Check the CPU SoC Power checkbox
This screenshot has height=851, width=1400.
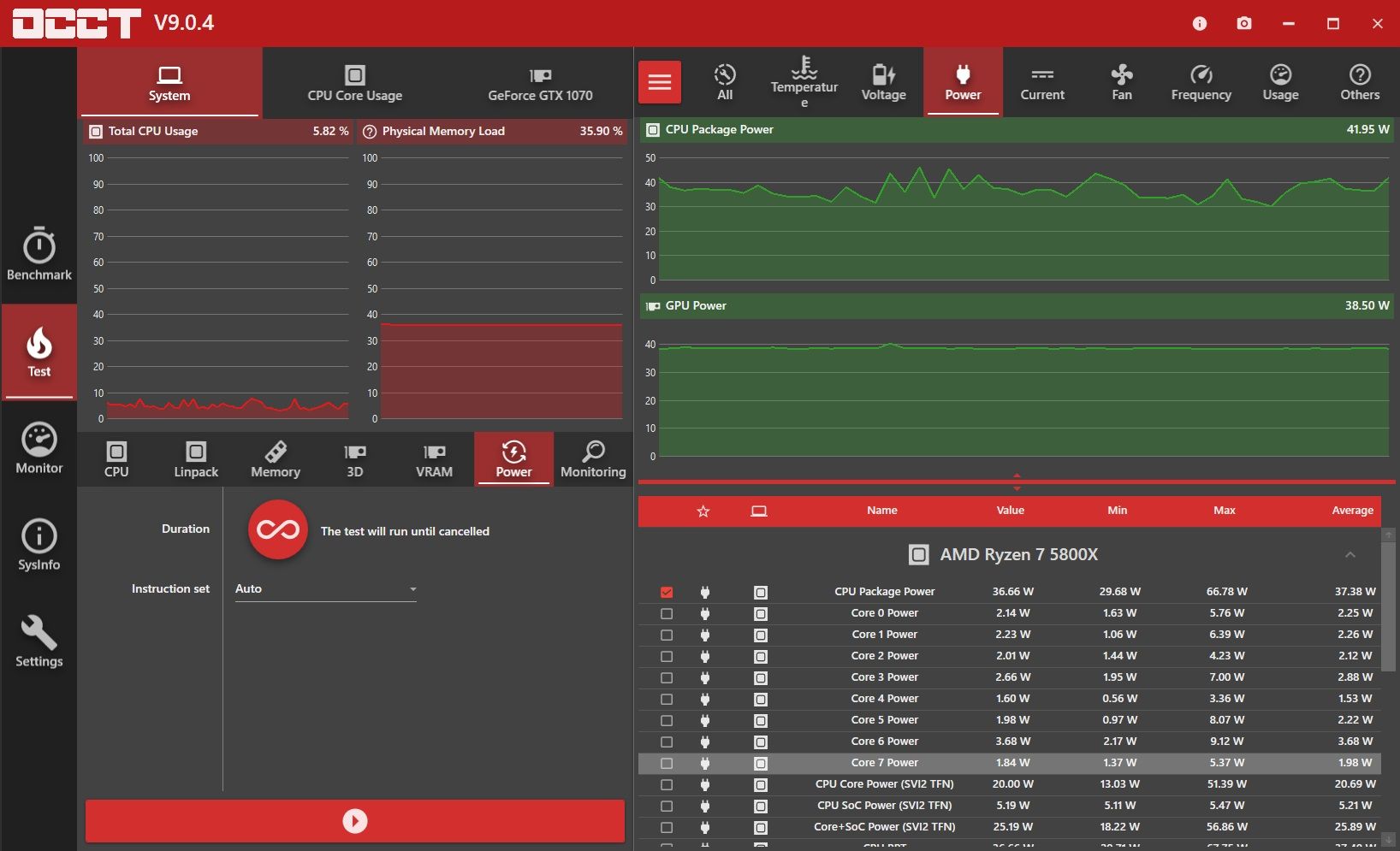tap(667, 806)
